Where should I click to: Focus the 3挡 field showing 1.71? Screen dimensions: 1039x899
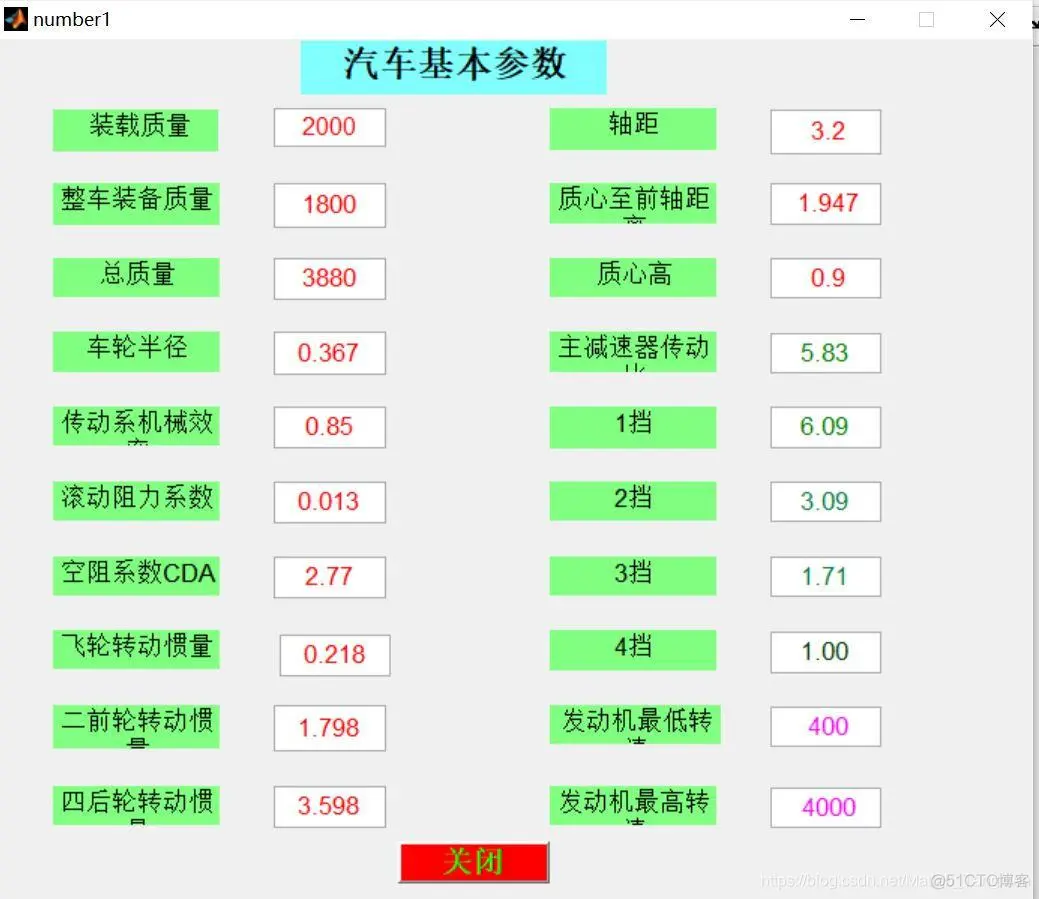point(826,577)
